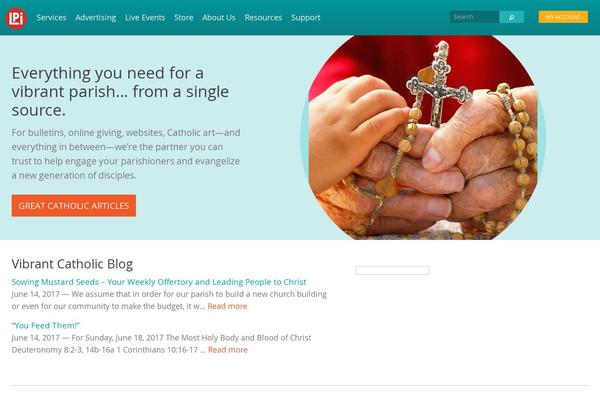Open the Live Events menu
Image resolution: width=600 pixels, height=400 pixels.
[145, 18]
